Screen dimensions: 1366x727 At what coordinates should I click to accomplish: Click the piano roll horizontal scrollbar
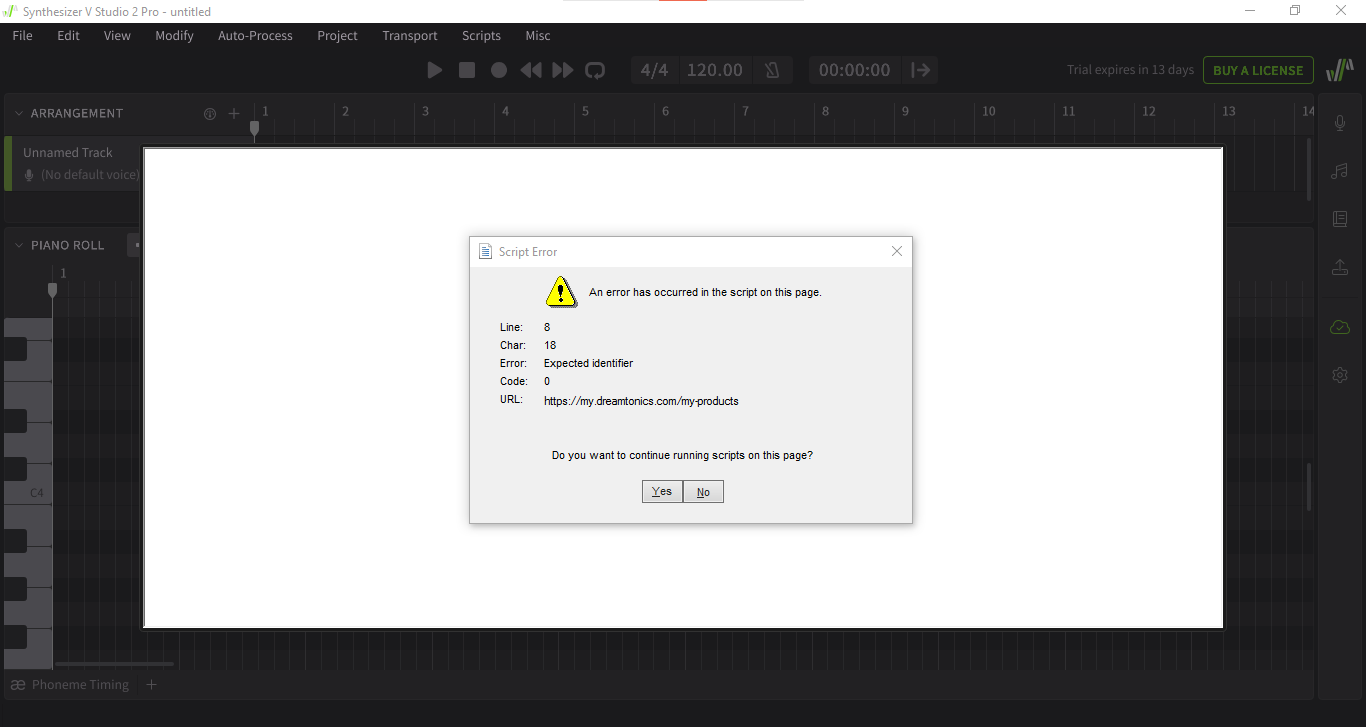pyautogui.click(x=114, y=664)
